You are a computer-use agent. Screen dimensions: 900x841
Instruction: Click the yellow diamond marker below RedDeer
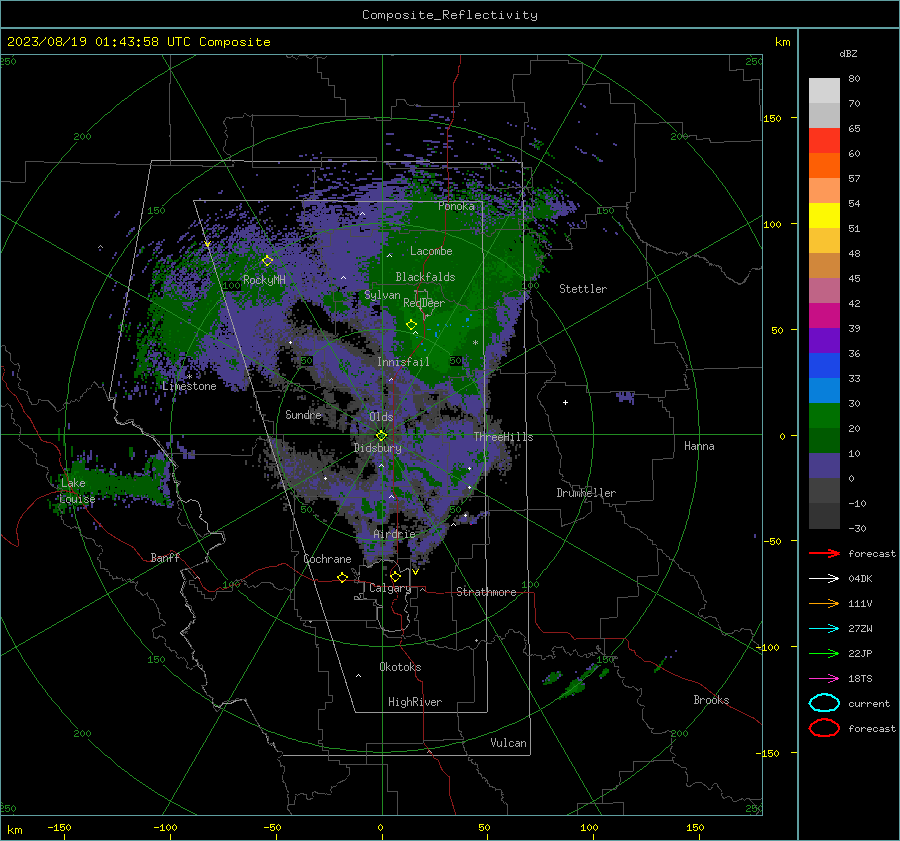411,325
